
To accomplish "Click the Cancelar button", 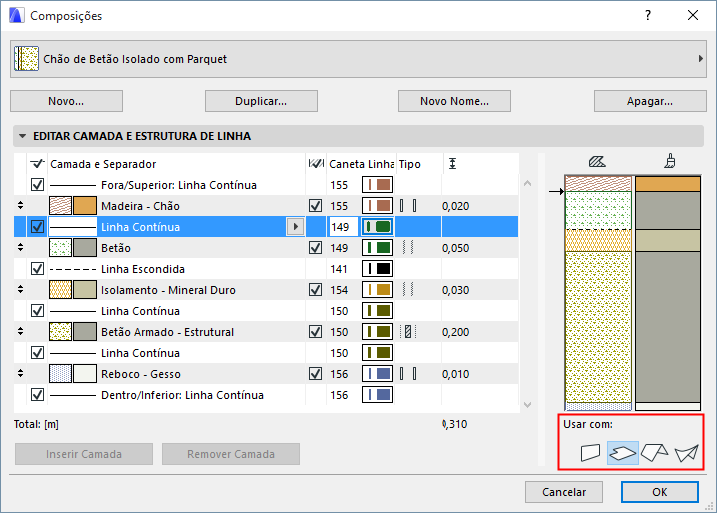I will 564,492.
